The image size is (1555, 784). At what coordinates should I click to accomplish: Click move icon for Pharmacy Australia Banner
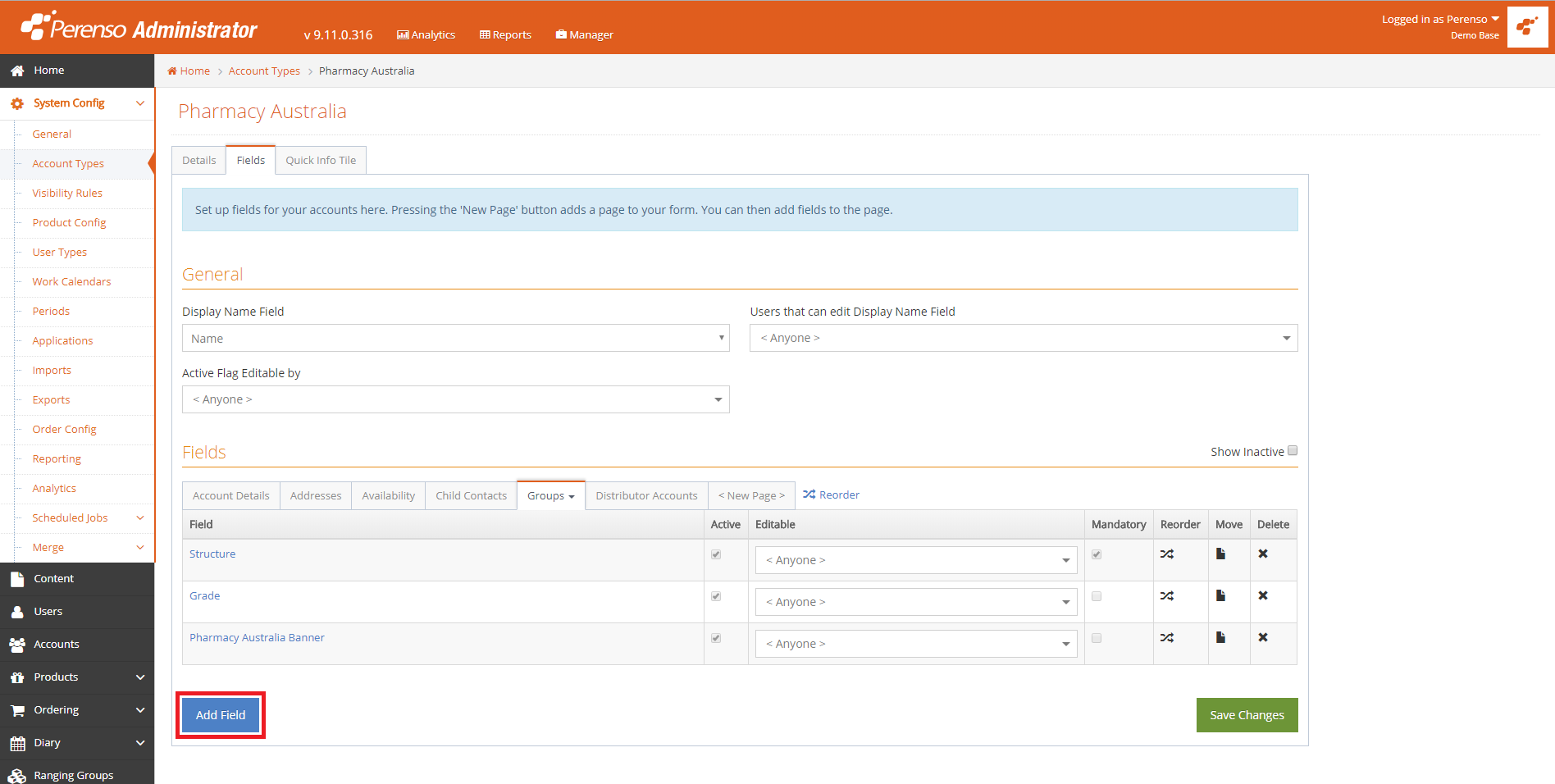point(1220,638)
